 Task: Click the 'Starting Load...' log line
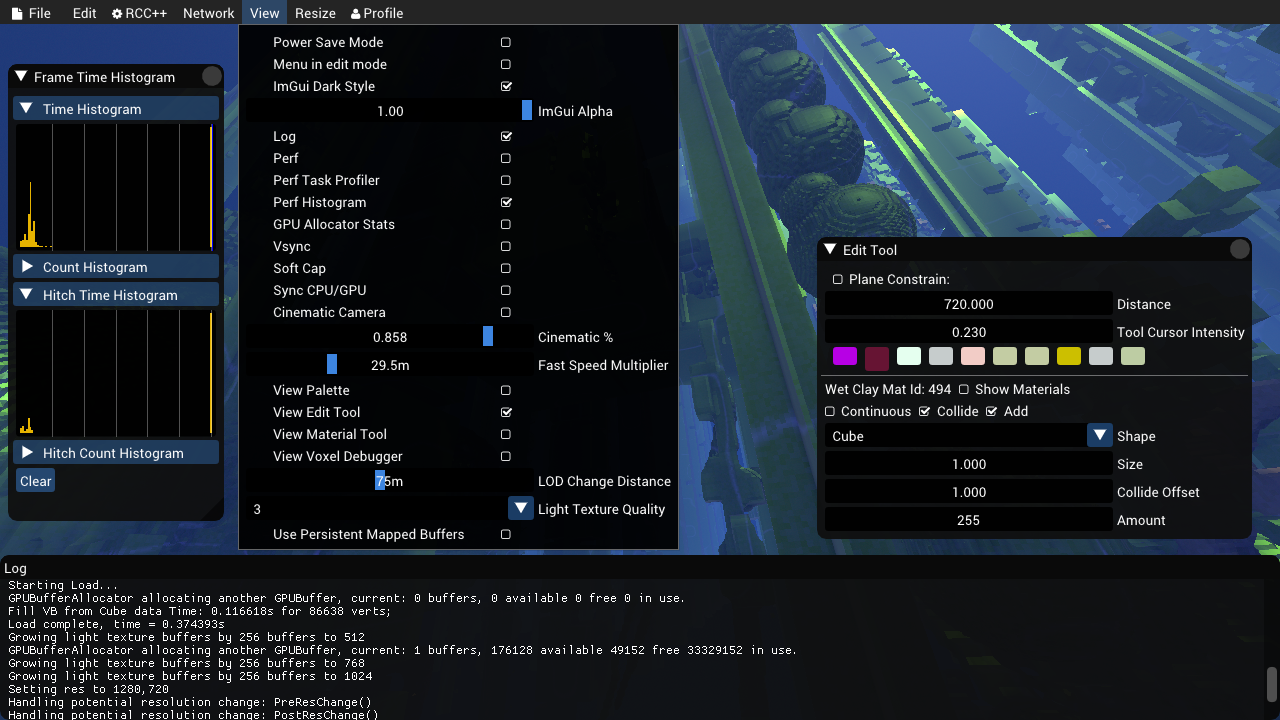[x=63, y=585]
